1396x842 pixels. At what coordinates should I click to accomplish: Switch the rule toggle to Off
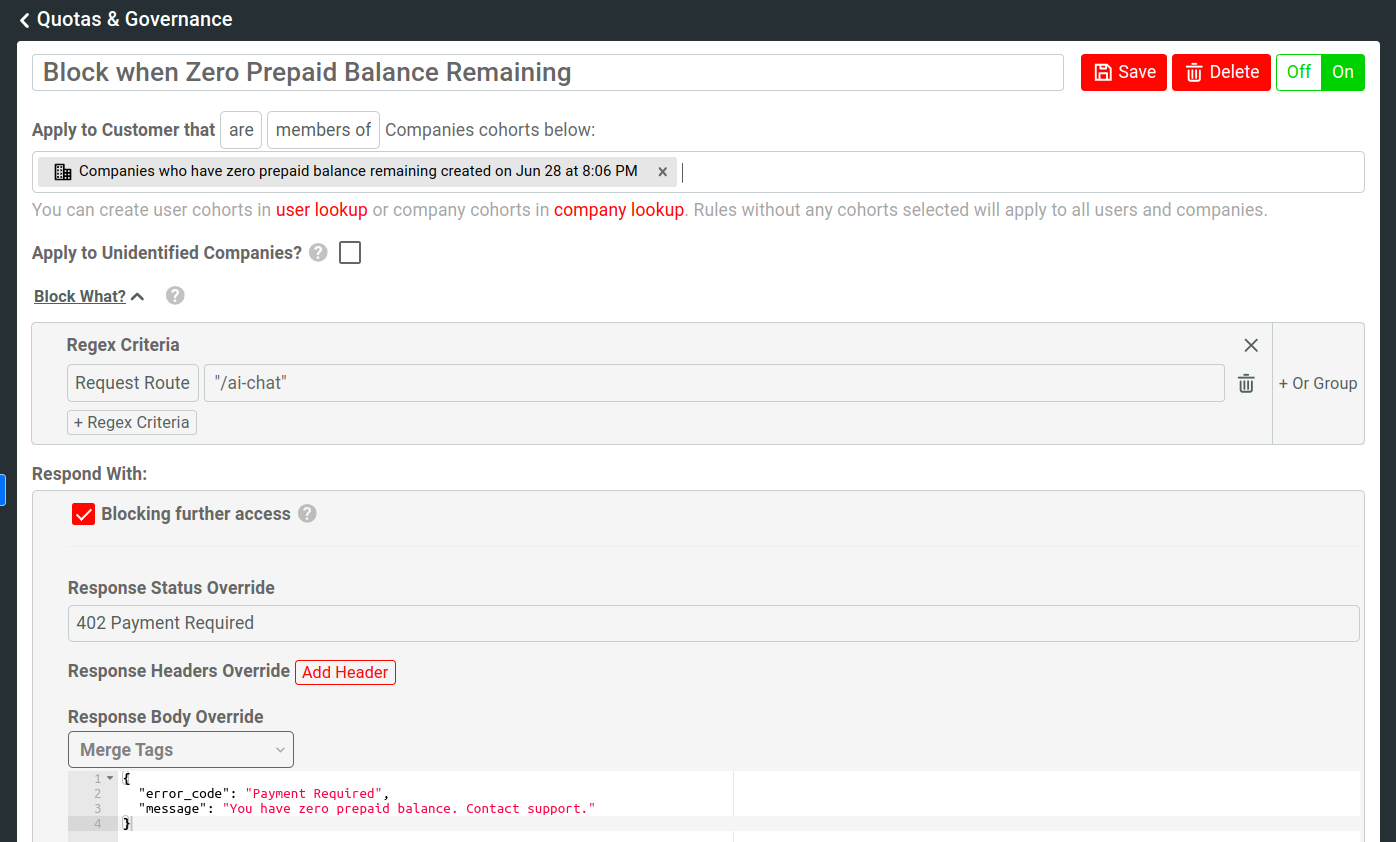click(x=1298, y=72)
